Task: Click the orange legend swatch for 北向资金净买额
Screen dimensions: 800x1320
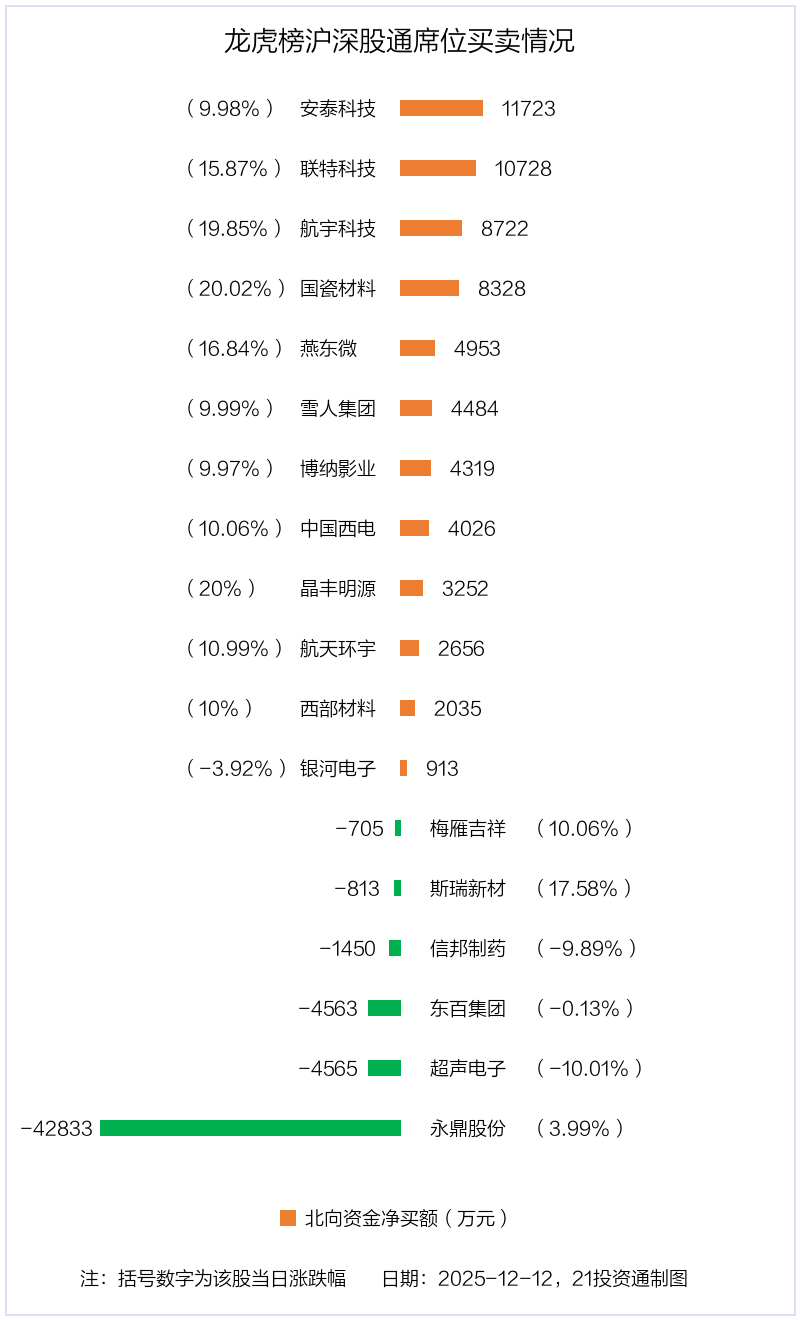Action: (288, 1218)
